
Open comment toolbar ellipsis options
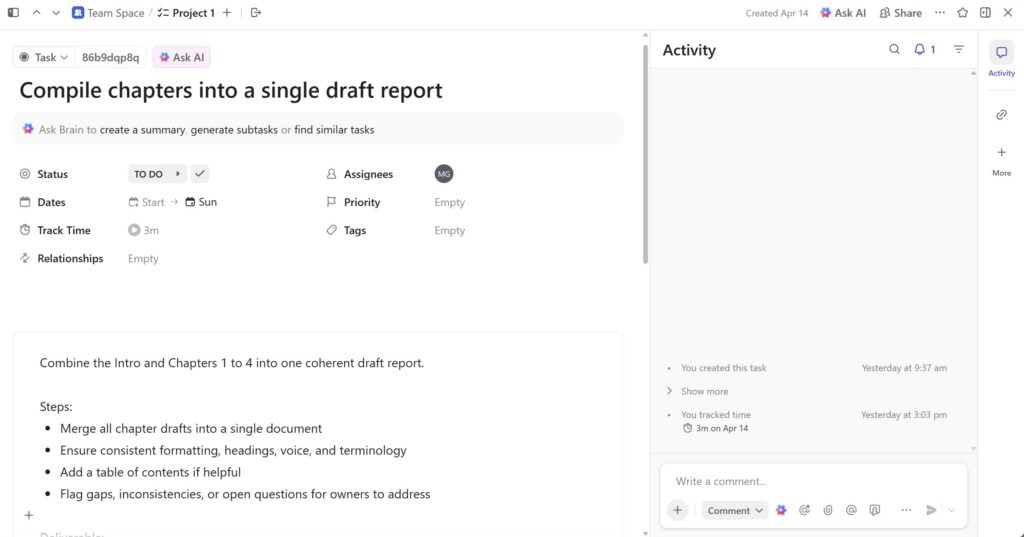(x=906, y=510)
